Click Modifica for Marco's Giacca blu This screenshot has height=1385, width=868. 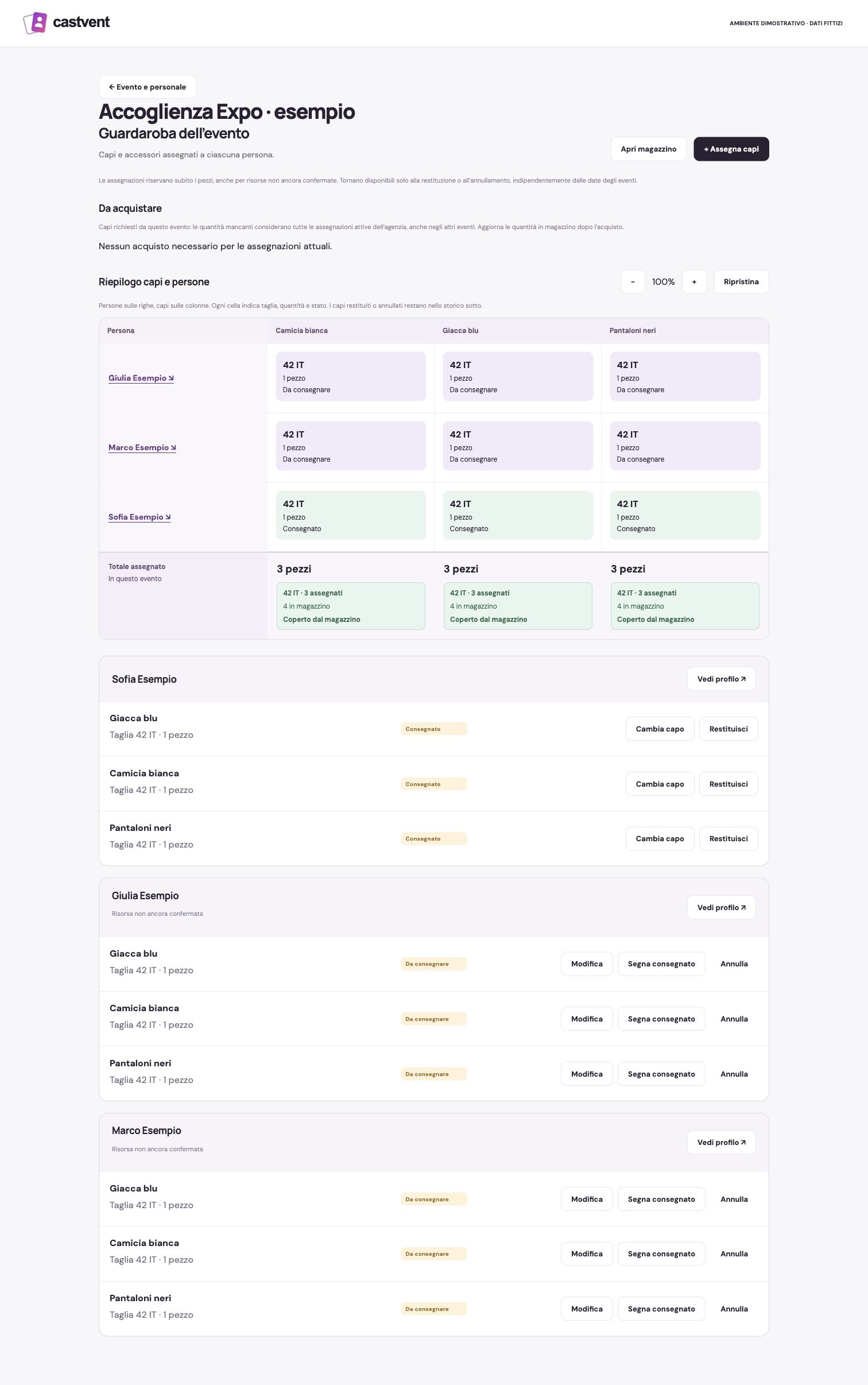click(587, 1199)
